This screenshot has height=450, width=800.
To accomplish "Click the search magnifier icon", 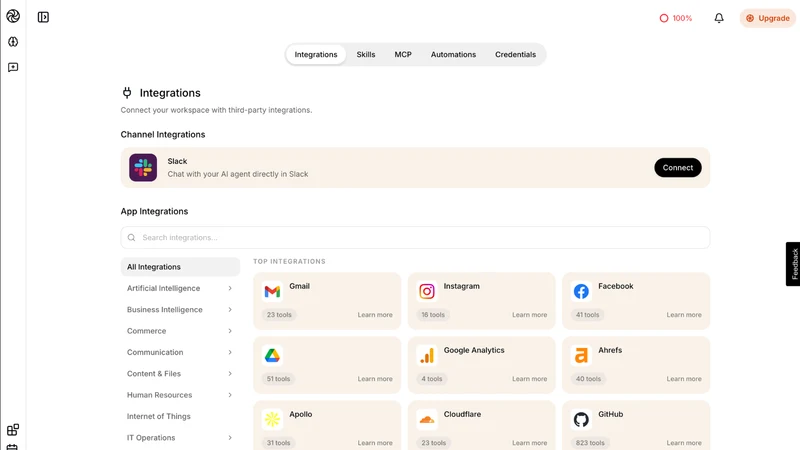I will point(132,238).
